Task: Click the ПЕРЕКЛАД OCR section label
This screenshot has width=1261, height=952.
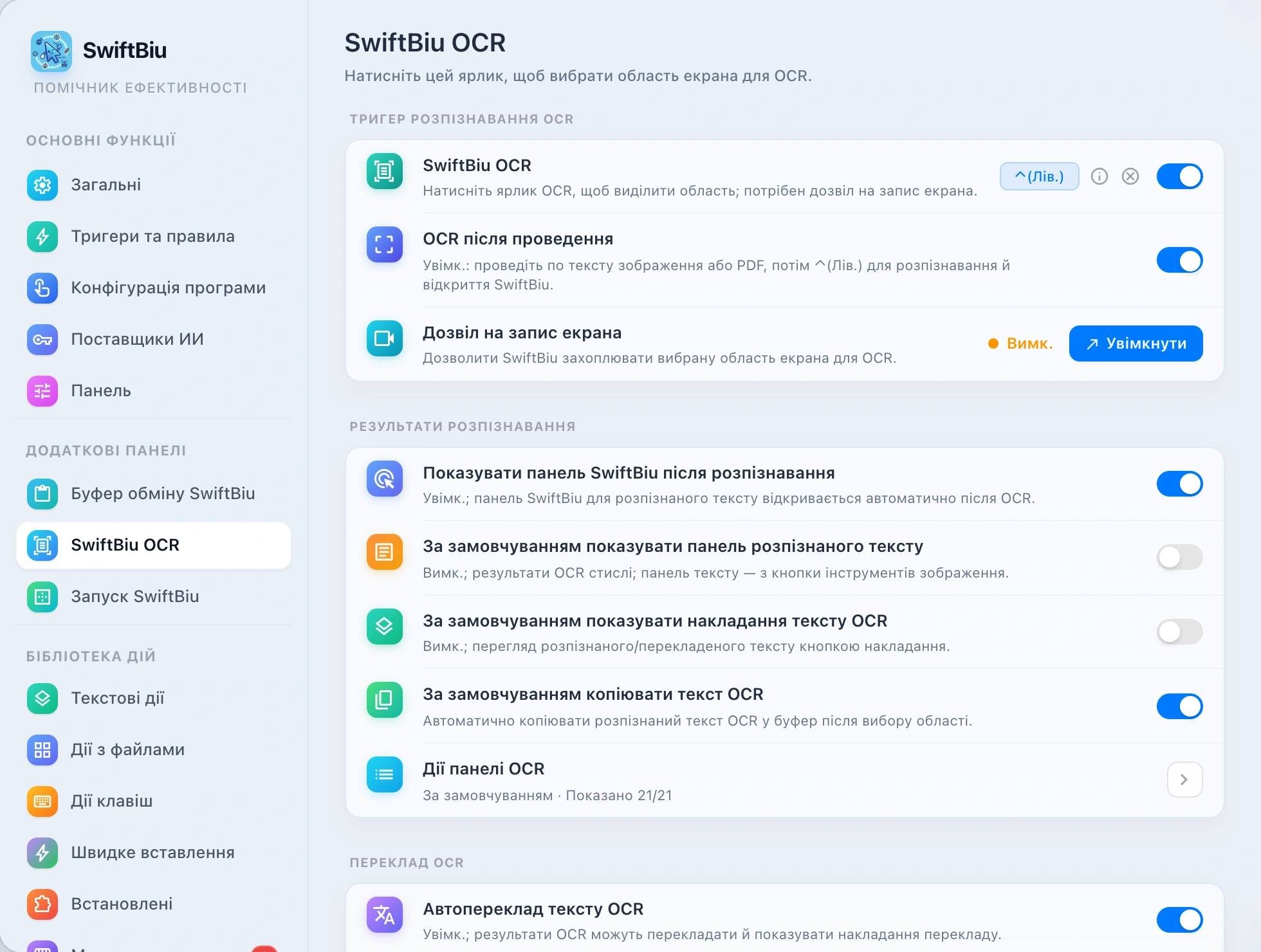Action: pyautogui.click(x=407, y=863)
